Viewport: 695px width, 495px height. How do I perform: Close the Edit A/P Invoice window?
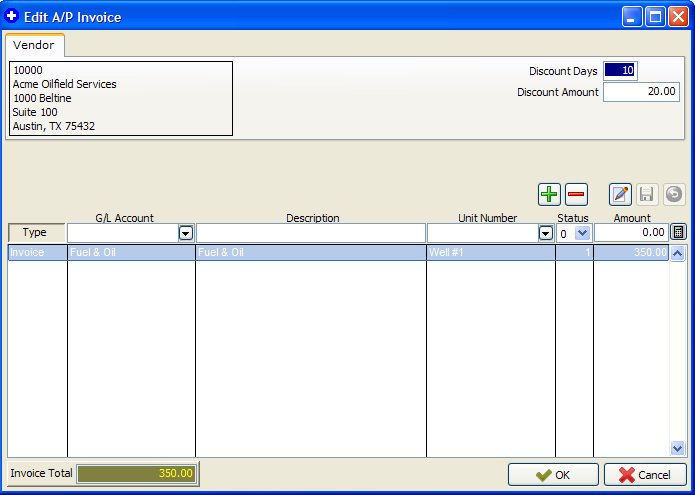point(679,17)
